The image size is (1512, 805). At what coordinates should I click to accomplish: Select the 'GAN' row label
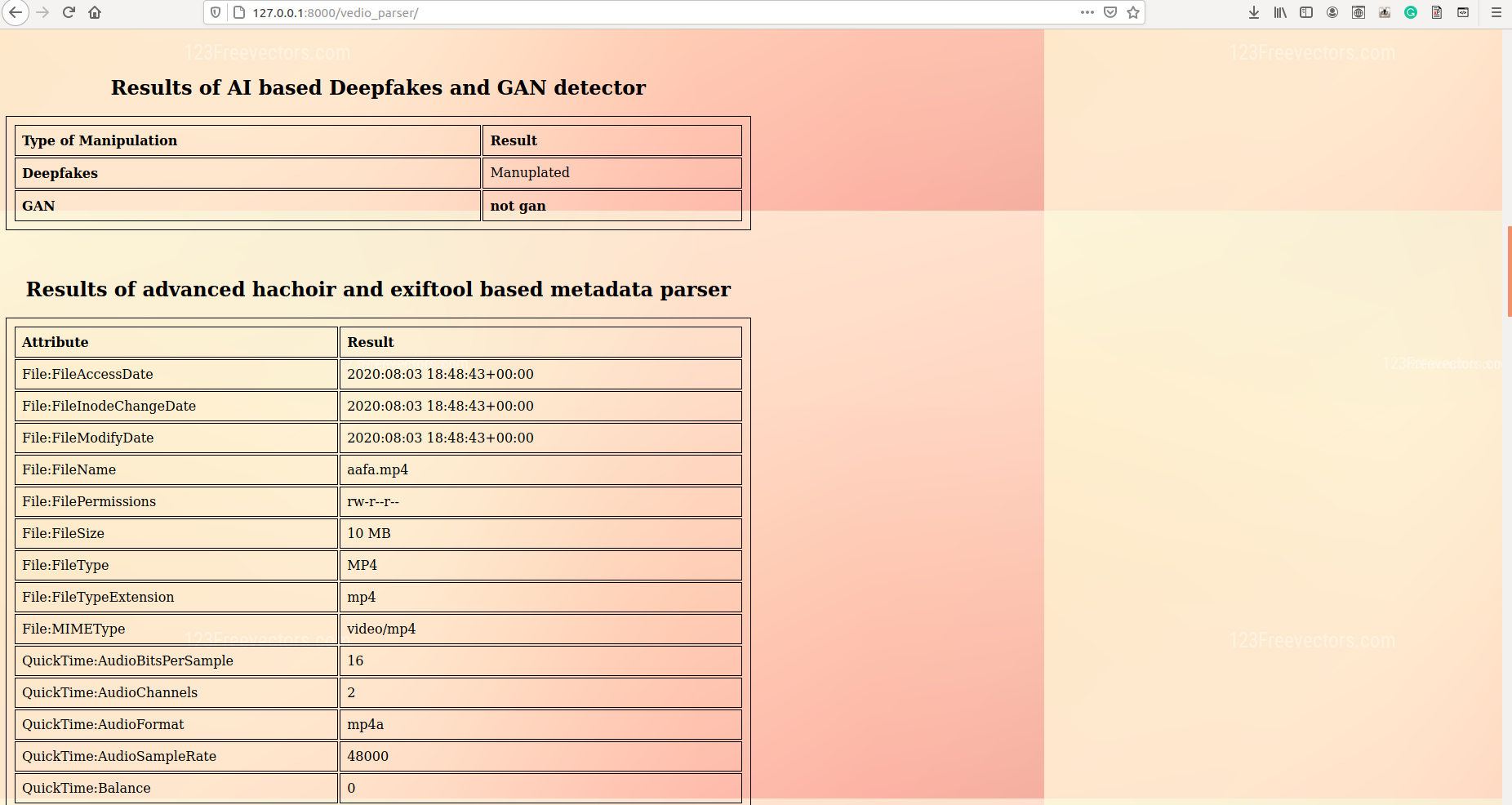(247, 206)
